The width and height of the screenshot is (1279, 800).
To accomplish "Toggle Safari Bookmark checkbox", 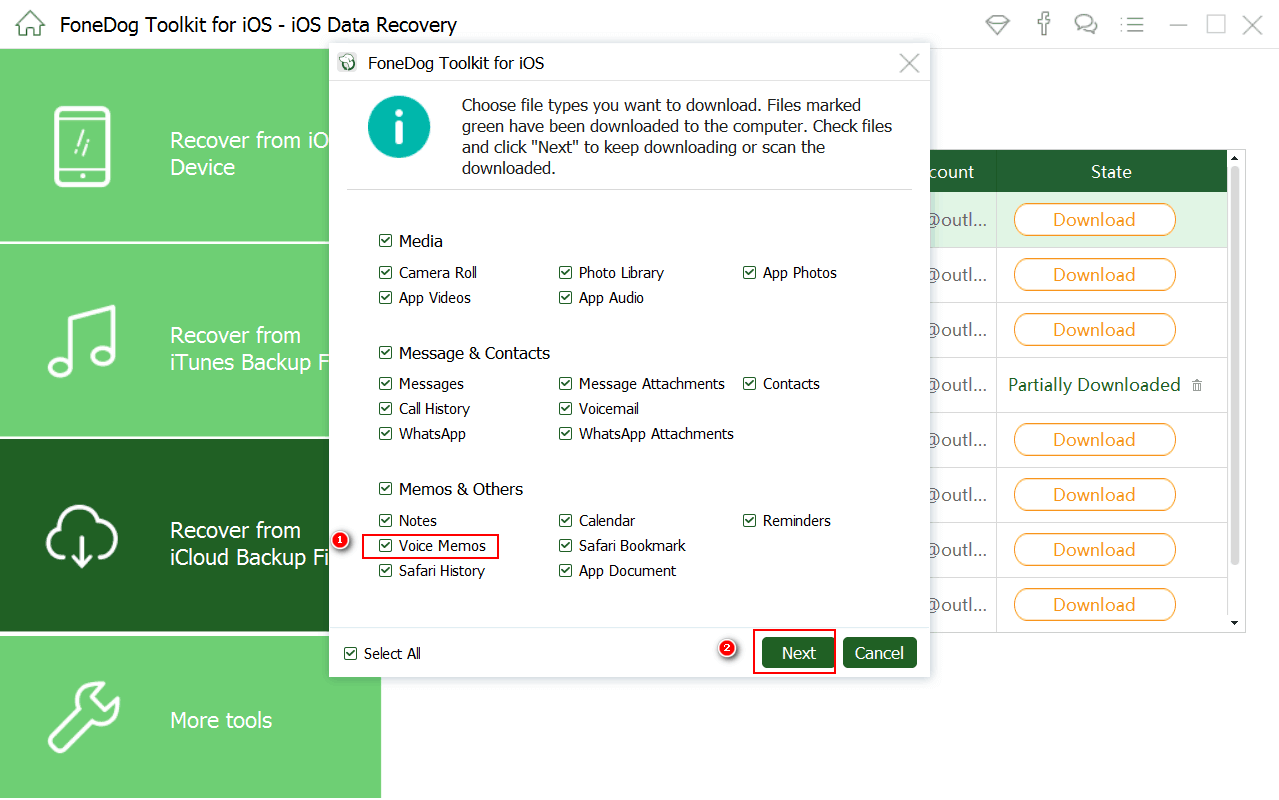I will (x=565, y=545).
